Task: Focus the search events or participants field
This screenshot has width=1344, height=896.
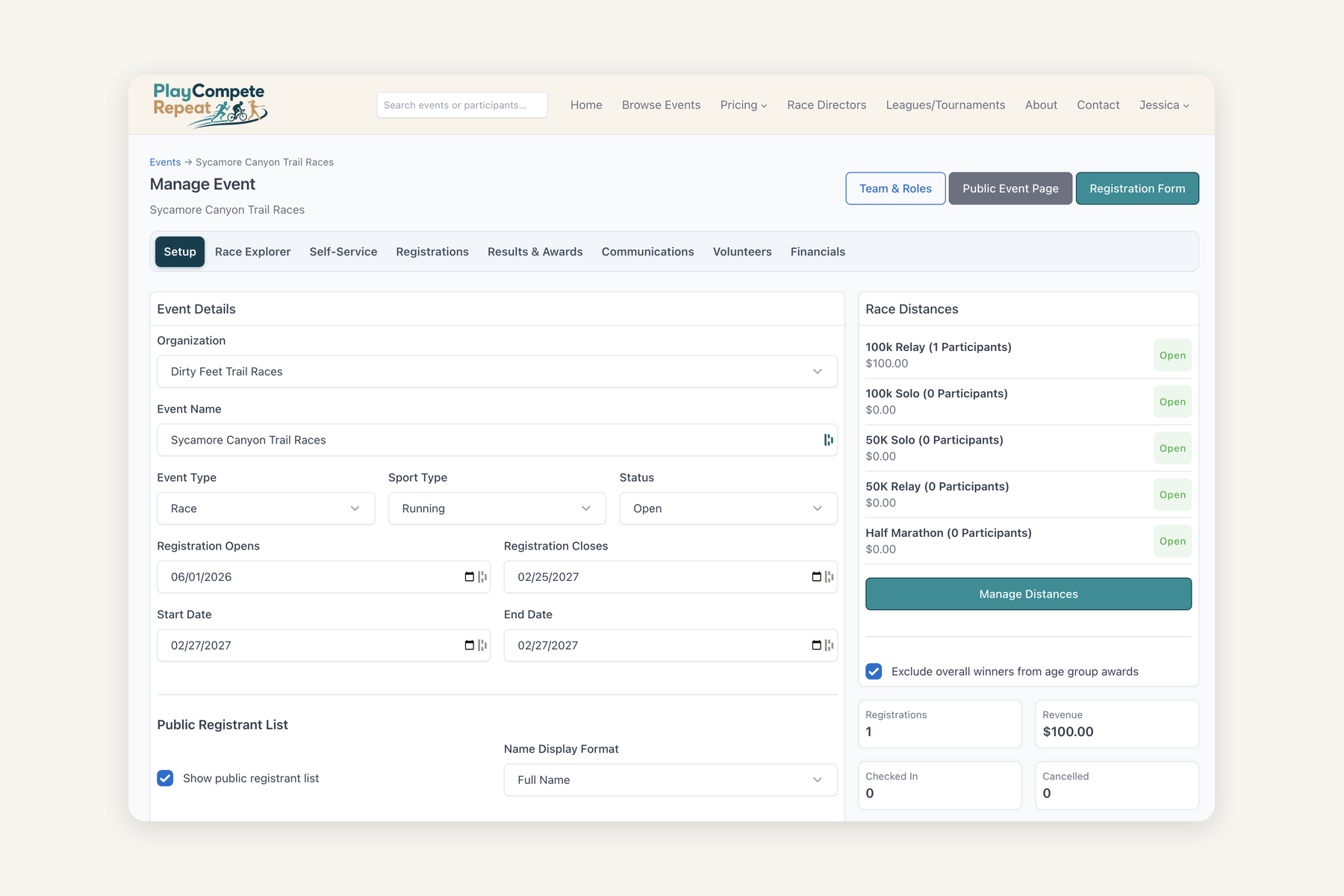Action: tap(461, 105)
